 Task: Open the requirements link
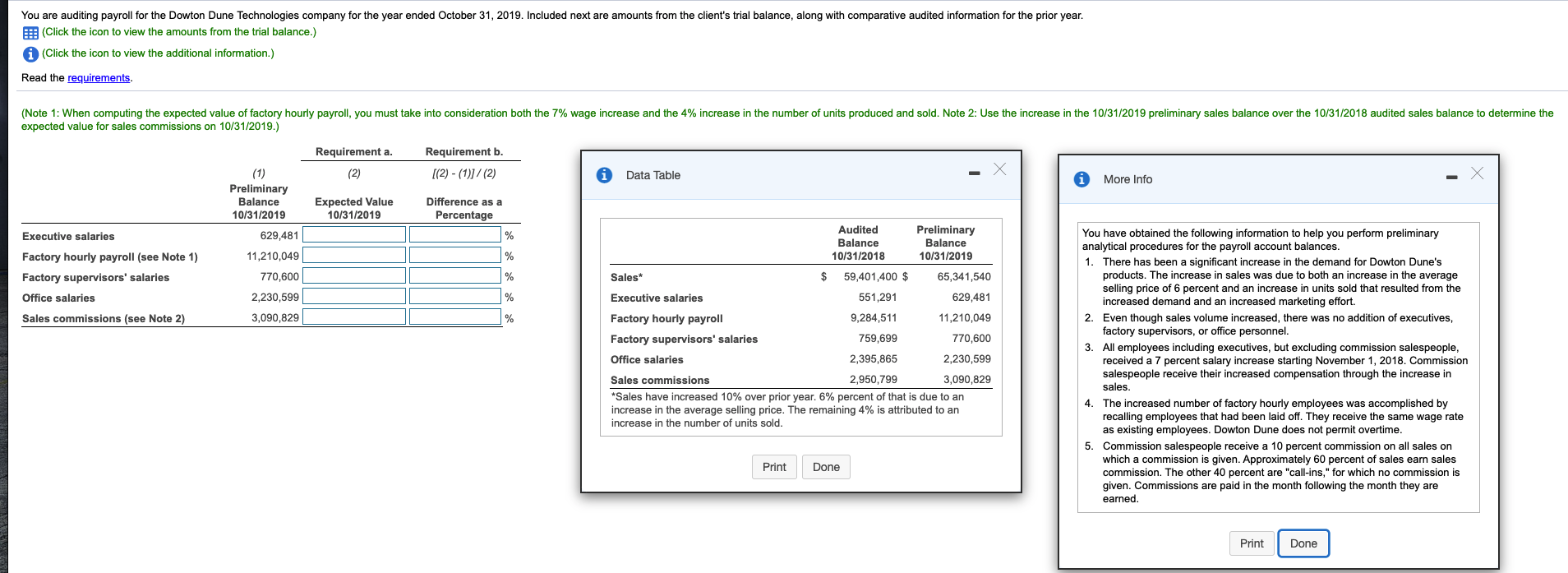point(99,77)
